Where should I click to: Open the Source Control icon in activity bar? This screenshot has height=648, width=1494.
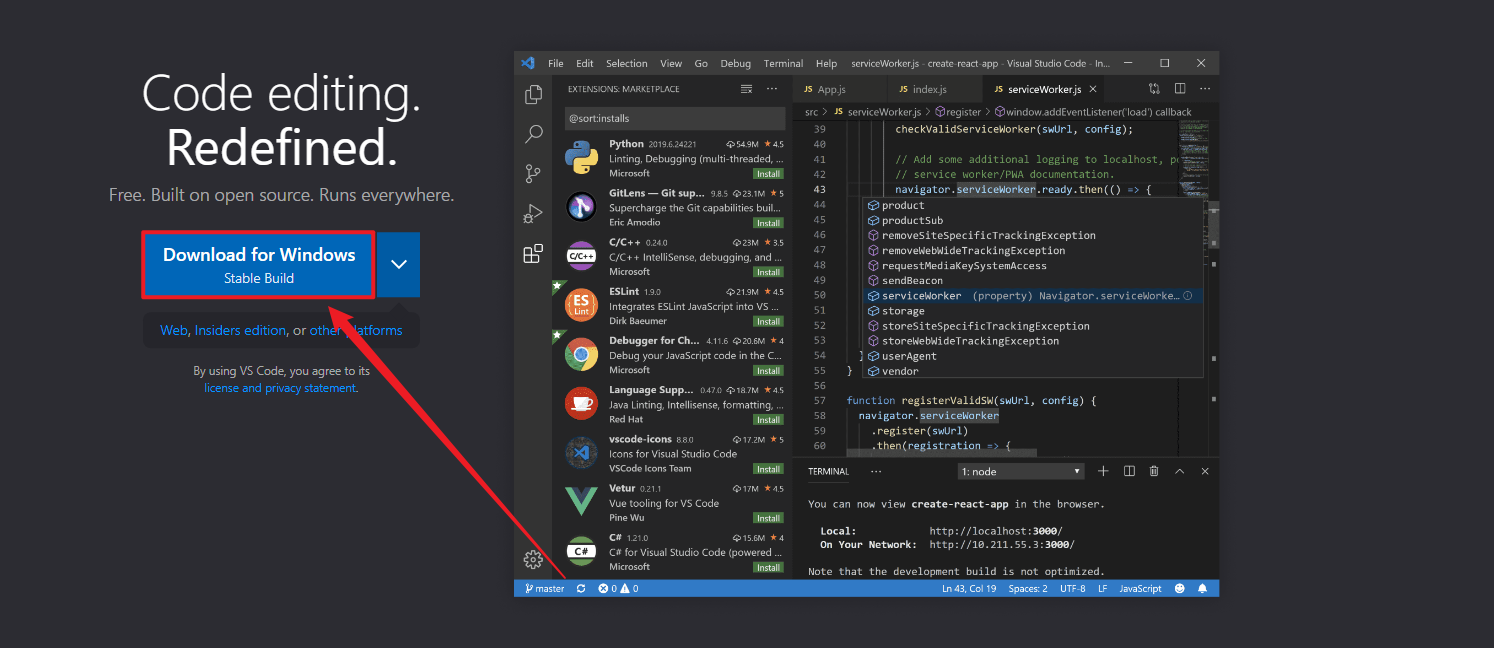coord(533,174)
